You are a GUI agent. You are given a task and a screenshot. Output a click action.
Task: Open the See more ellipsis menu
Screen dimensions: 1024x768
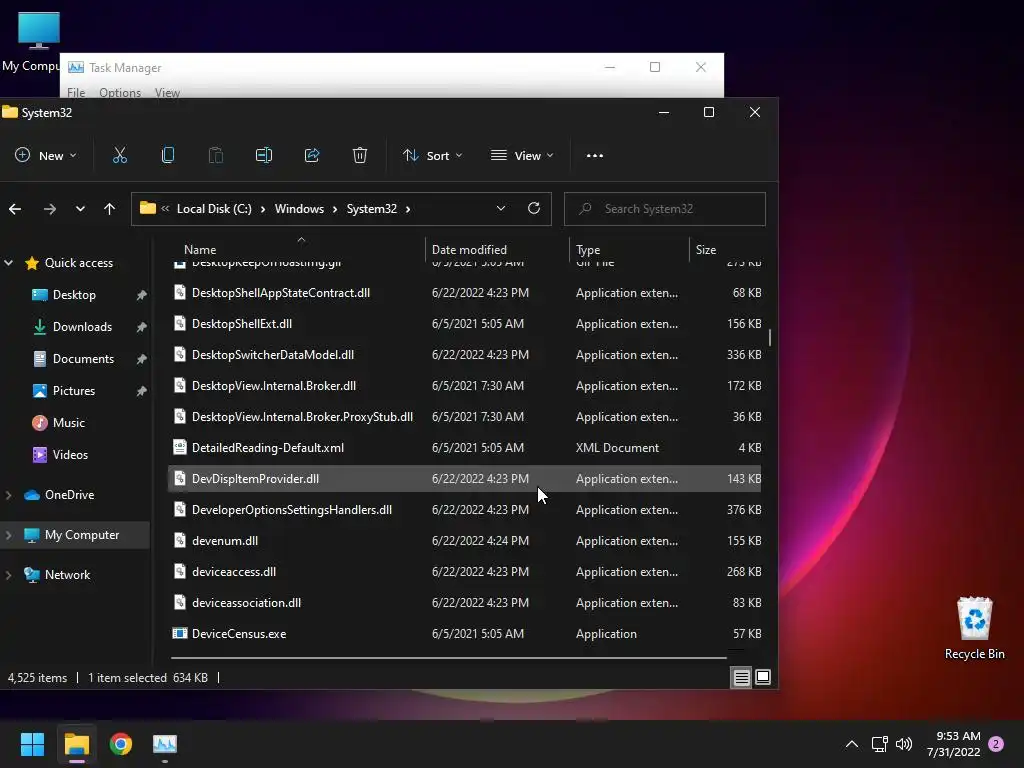(x=594, y=155)
